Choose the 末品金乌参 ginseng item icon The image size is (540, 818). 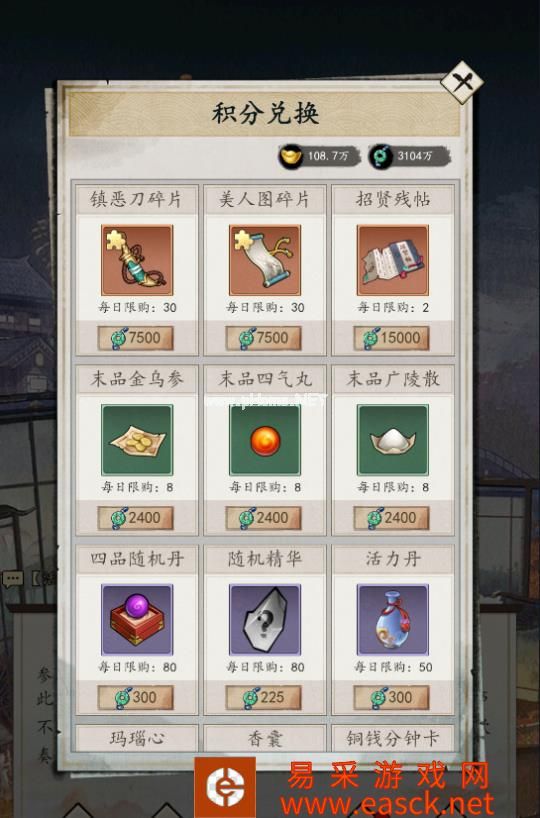[137, 440]
